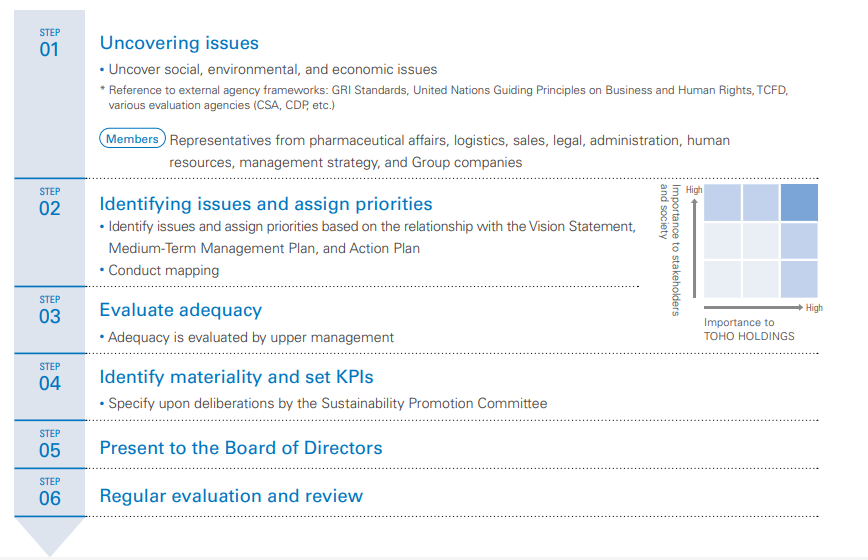Click the vertical "Importance to stakeholders and society" label
Screen dimensions: 868x560
[x=670, y=250]
